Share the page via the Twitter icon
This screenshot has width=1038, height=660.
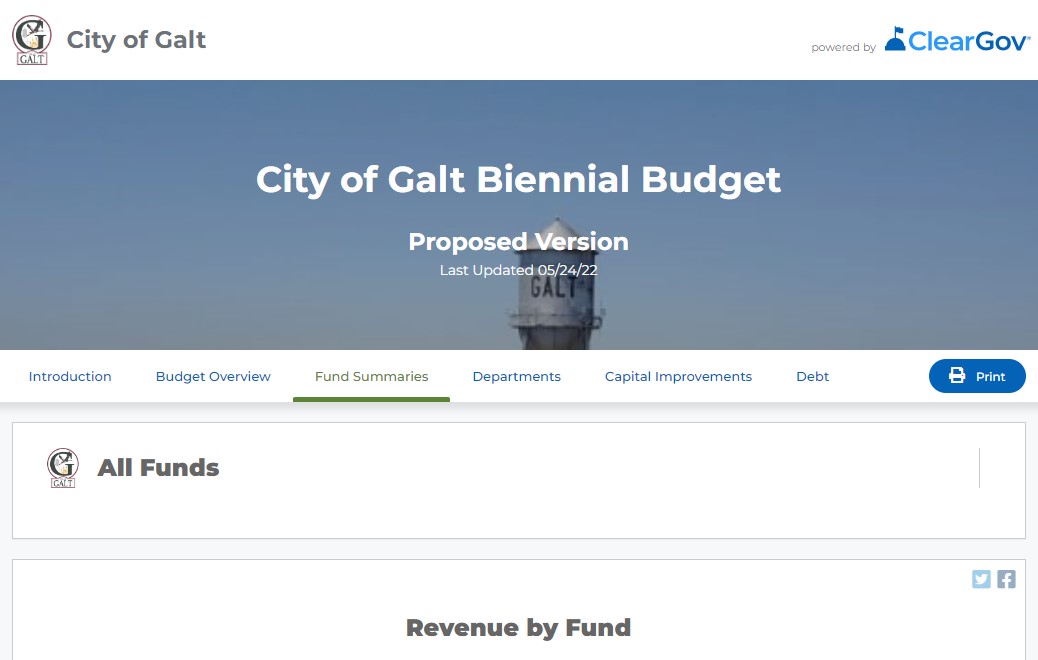[981, 578]
